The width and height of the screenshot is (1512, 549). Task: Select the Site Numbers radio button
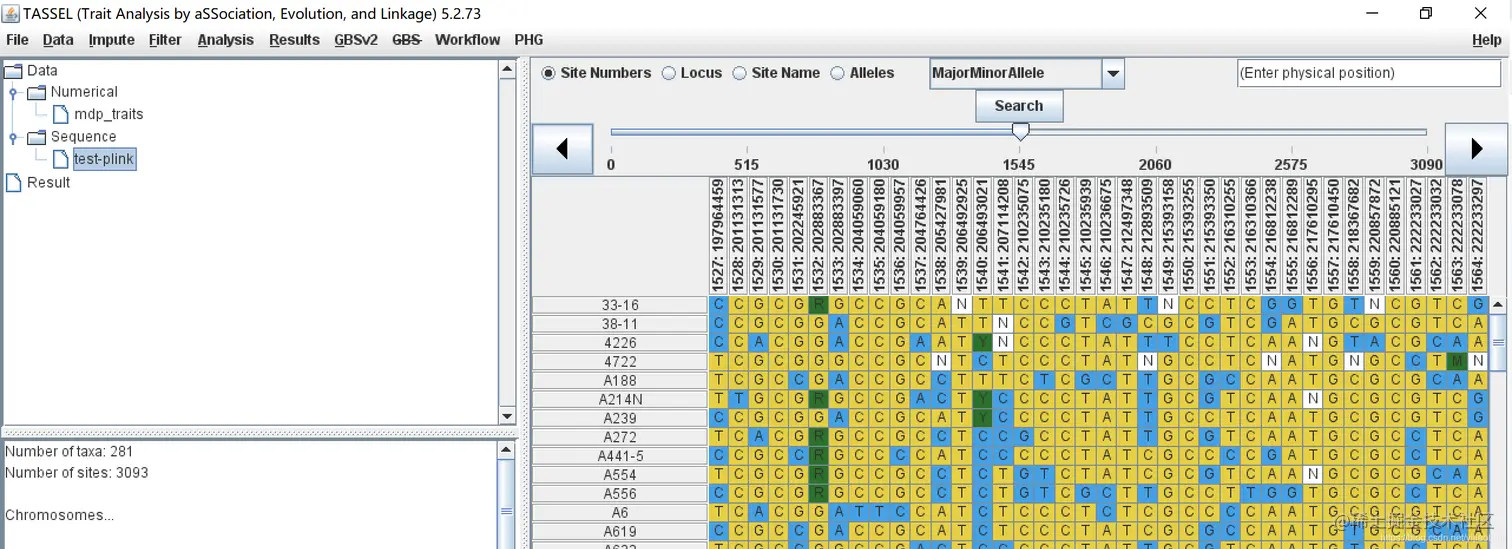click(548, 73)
